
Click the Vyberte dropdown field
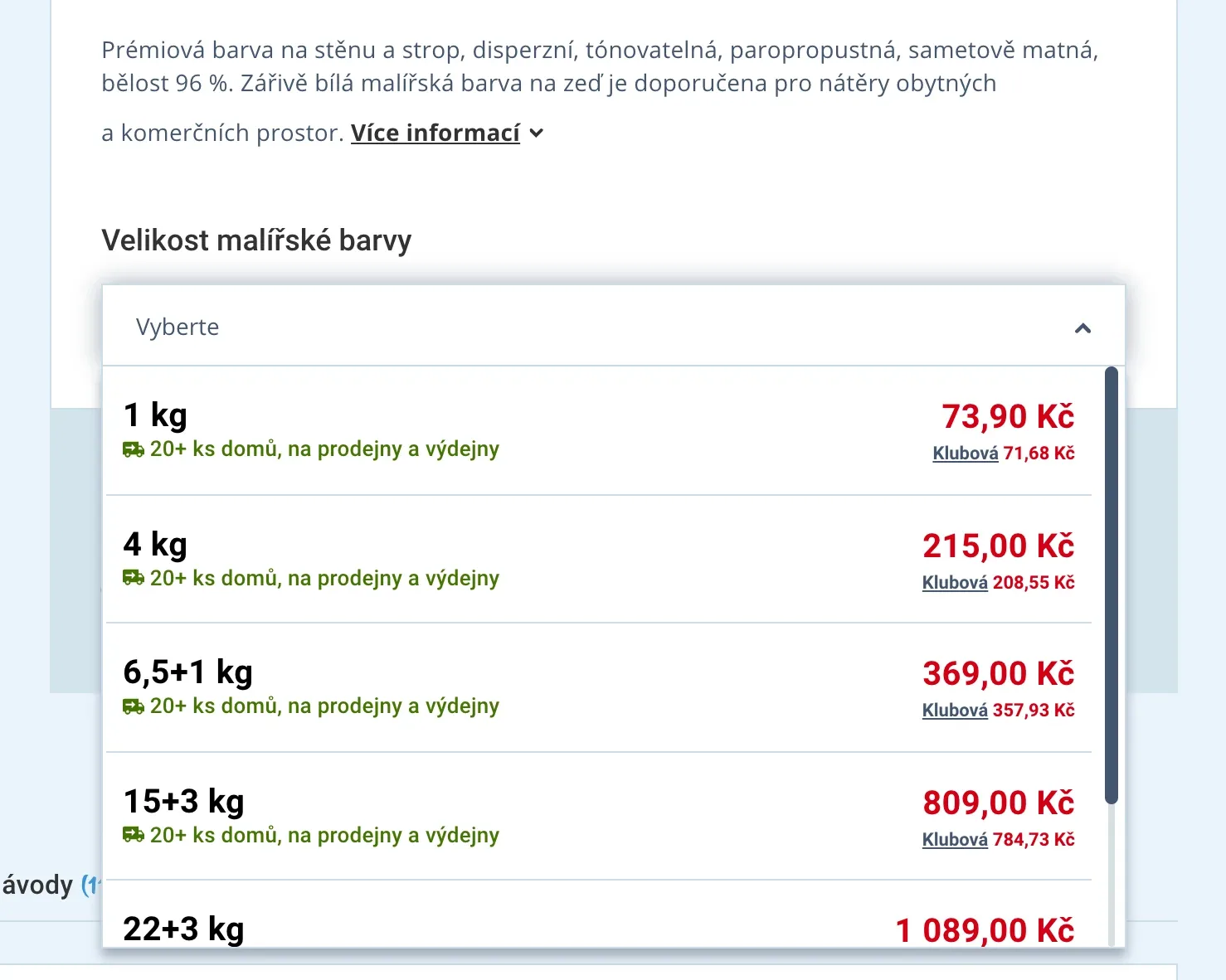coord(614,326)
